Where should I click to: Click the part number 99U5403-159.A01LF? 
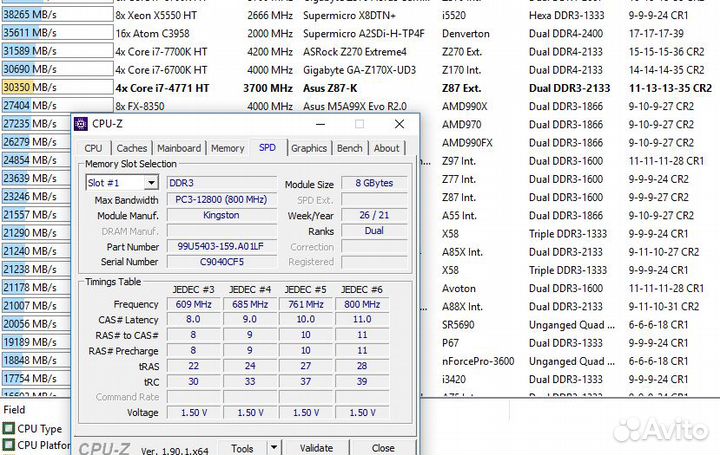click(x=222, y=247)
